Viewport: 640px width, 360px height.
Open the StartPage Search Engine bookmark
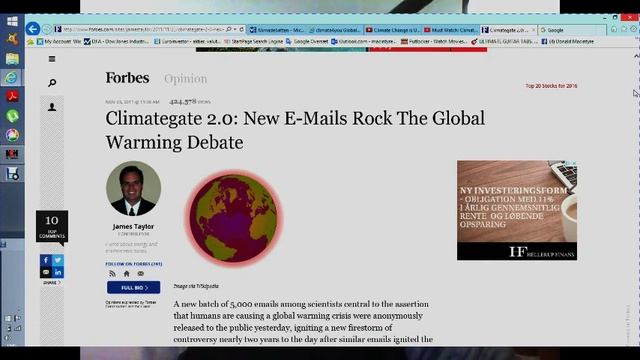253,41
